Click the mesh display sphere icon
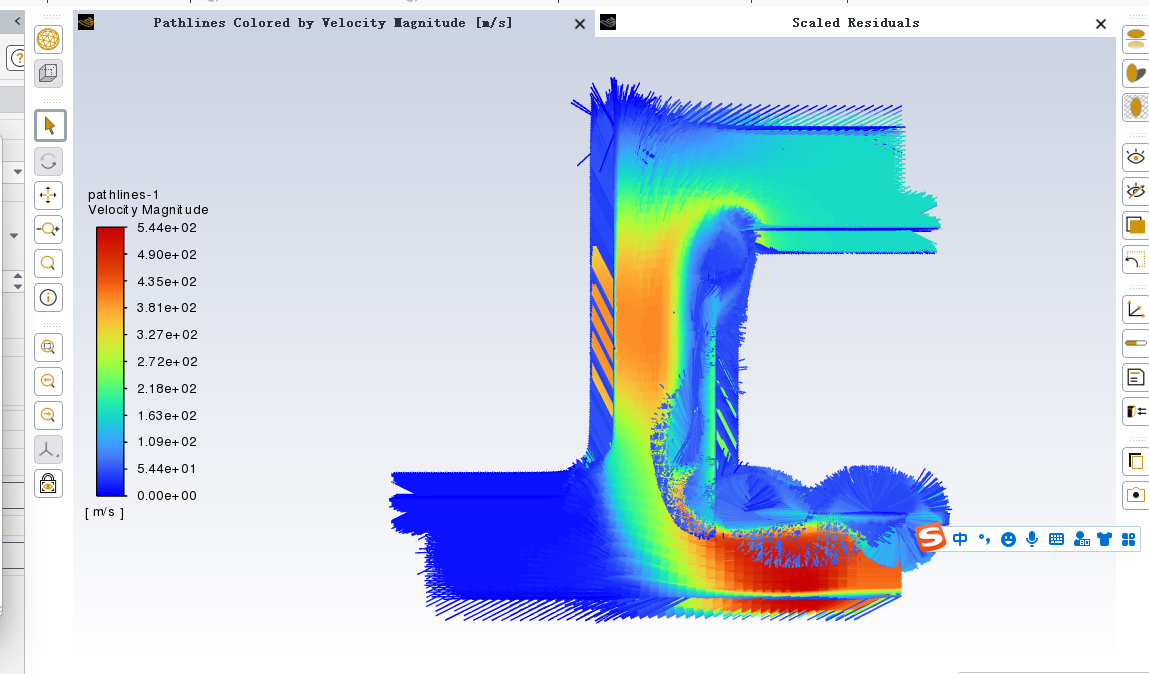Screen dimensions: 1149x674 [x=48, y=39]
